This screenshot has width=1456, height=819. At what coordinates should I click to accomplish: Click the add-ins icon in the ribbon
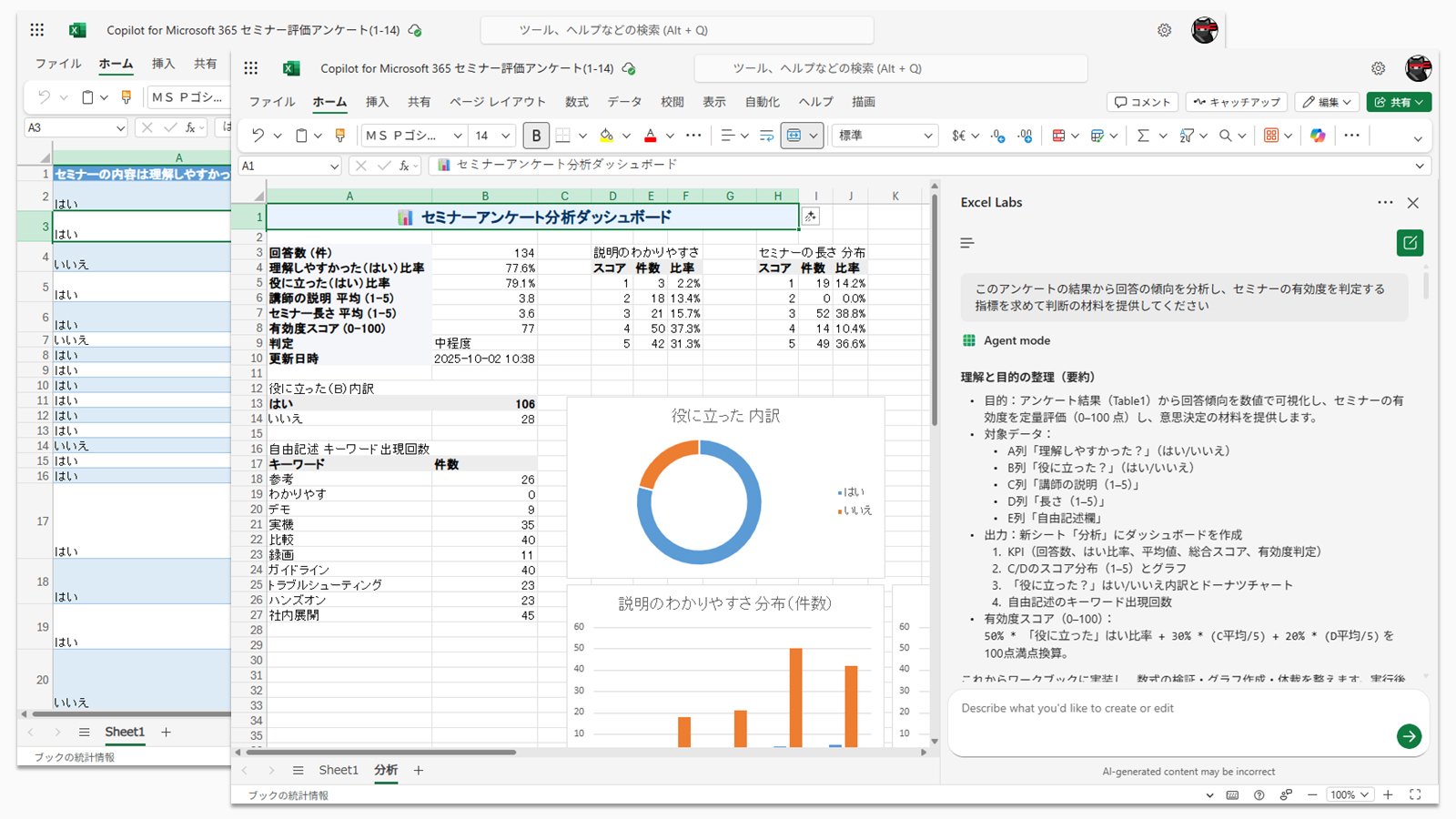(1271, 136)
